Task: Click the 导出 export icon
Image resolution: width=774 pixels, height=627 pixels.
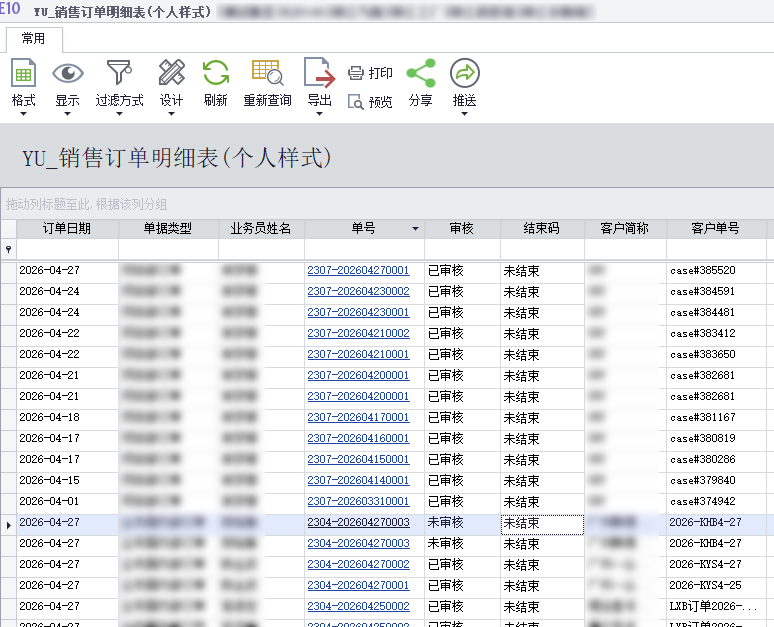Action: [x=319, y=73]
